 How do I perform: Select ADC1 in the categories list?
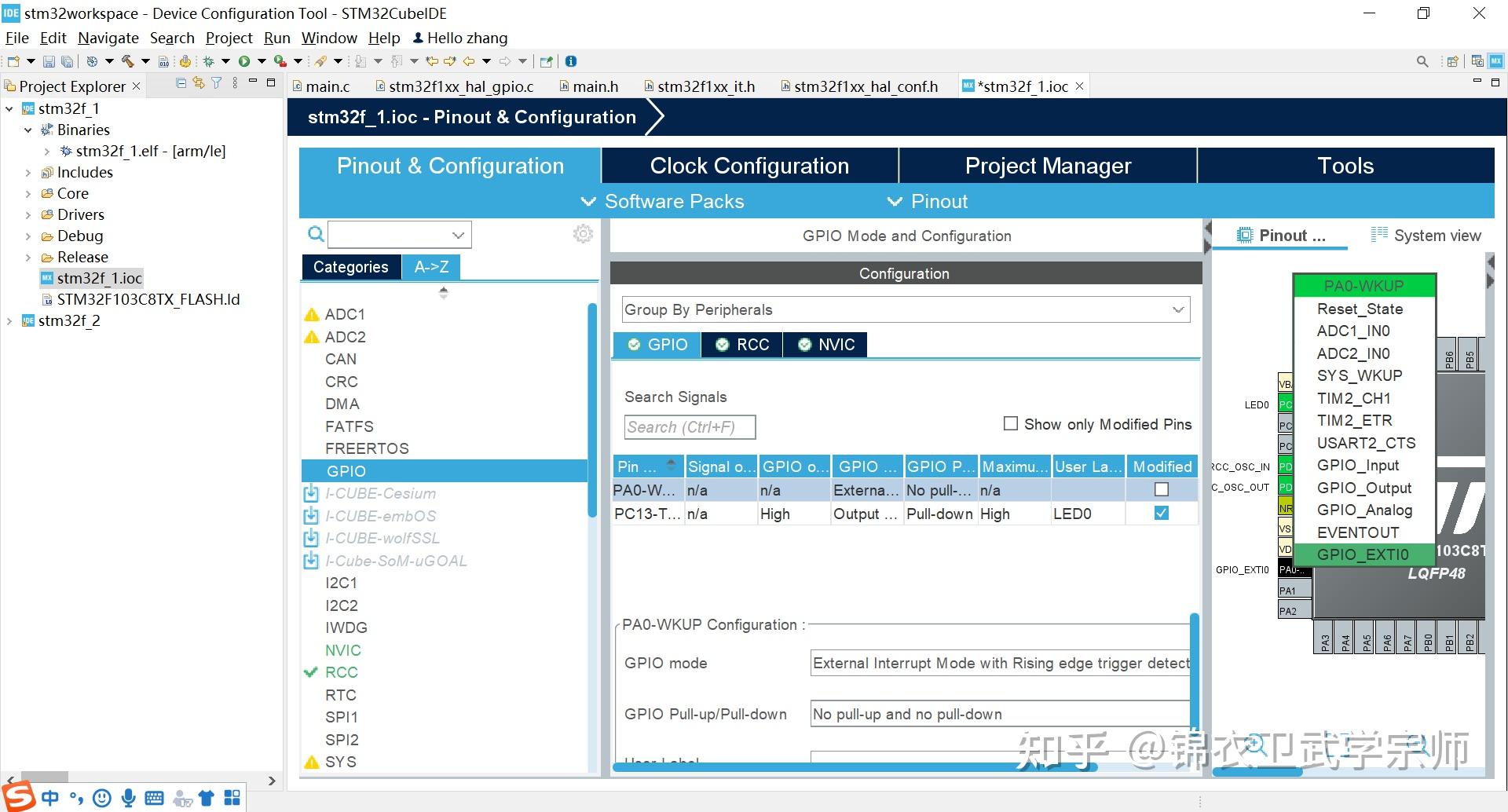(x=345, y=314)
